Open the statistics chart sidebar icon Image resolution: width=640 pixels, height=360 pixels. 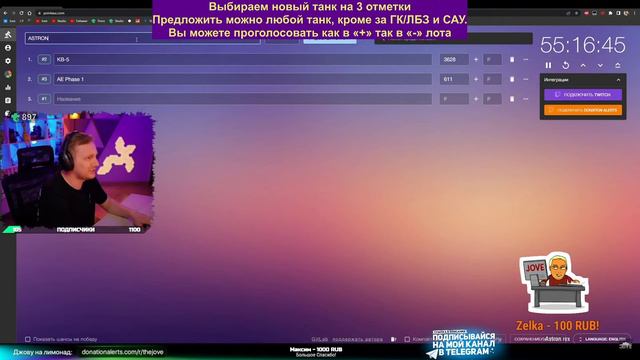tap(8, 87)
